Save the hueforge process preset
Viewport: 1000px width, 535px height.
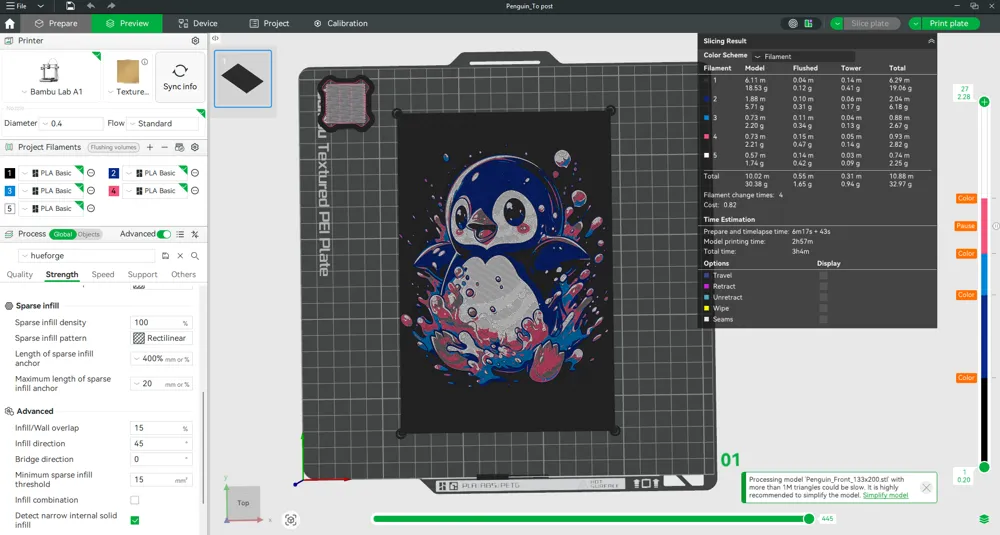coord(165,256)
